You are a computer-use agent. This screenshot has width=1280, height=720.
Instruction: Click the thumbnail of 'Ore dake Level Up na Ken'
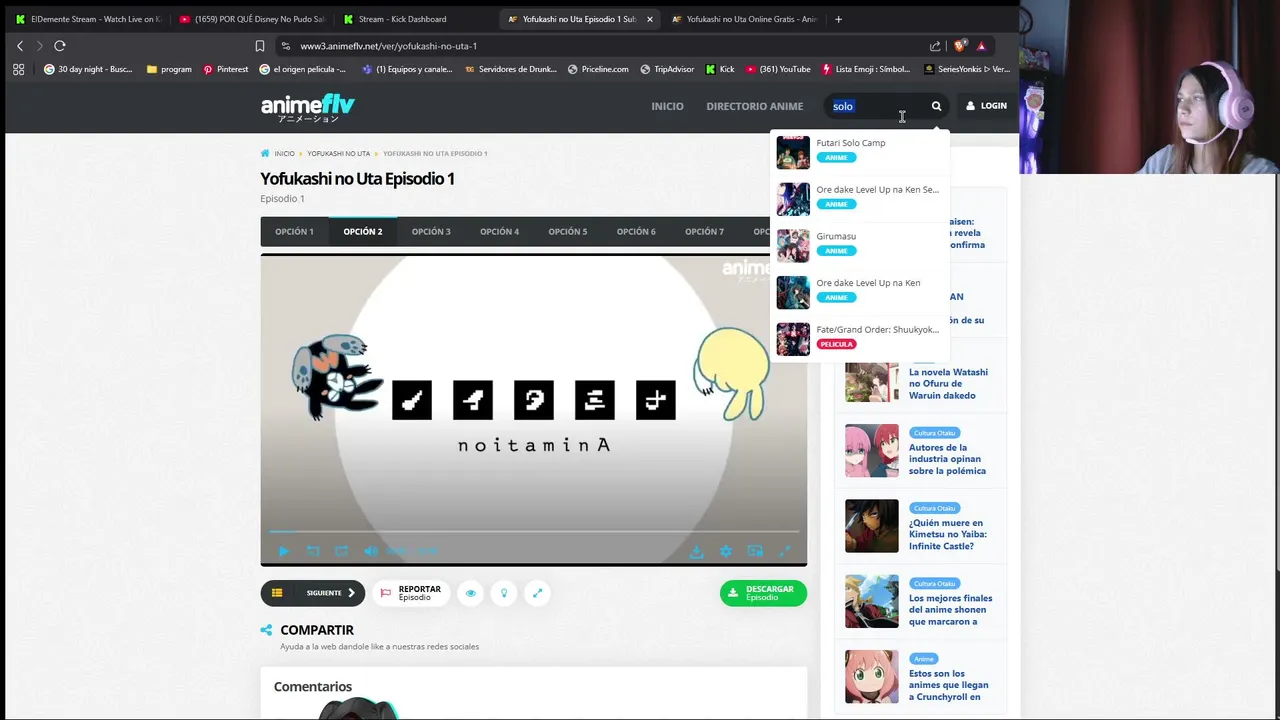coord(793,292)
